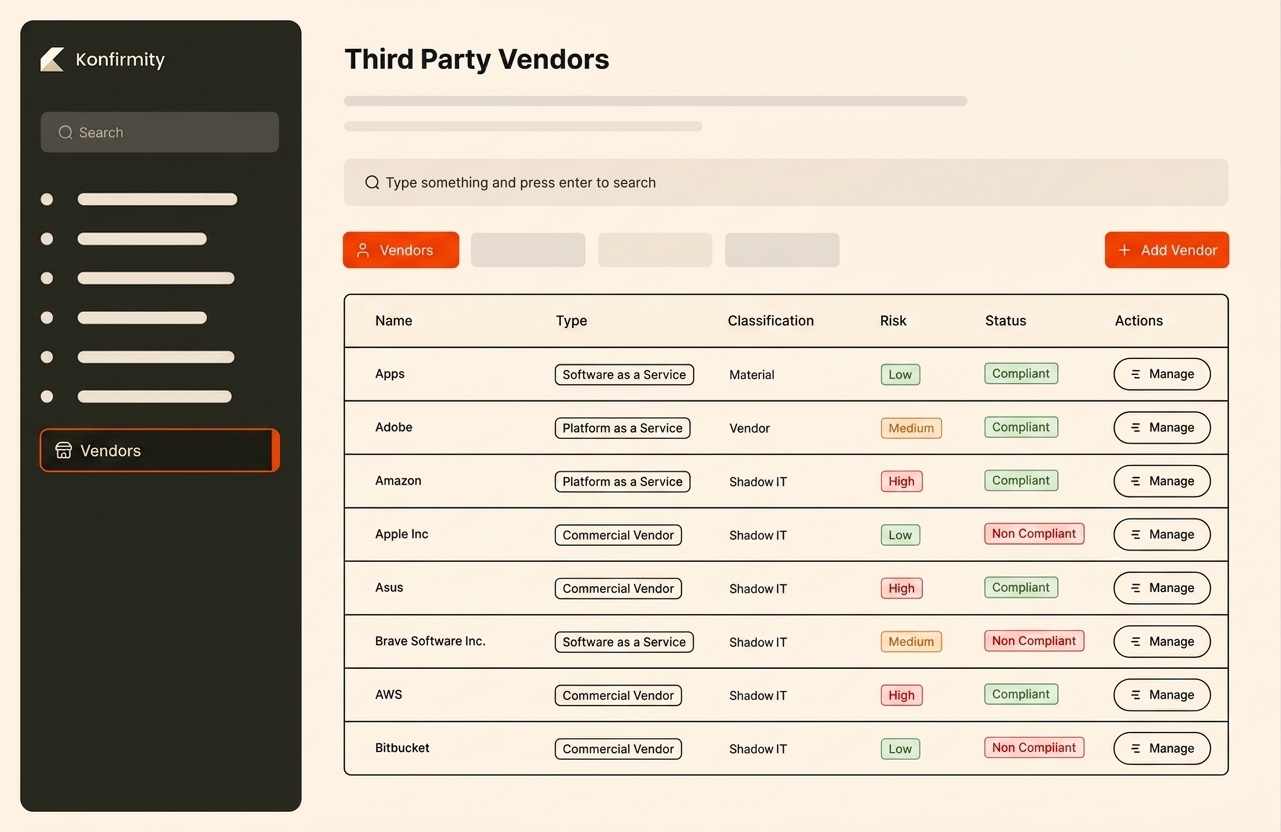
Task: Manage the Apple Inc vendor
Action: tap(1162, 534)
